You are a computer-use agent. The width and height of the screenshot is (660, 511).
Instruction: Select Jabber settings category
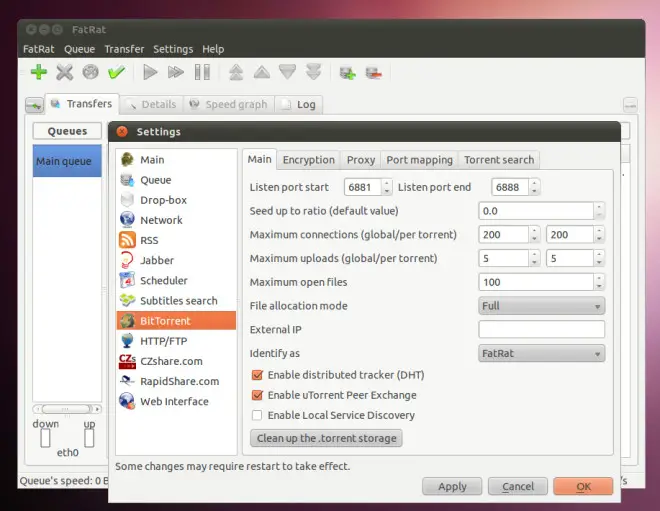[x=176, y=260]
